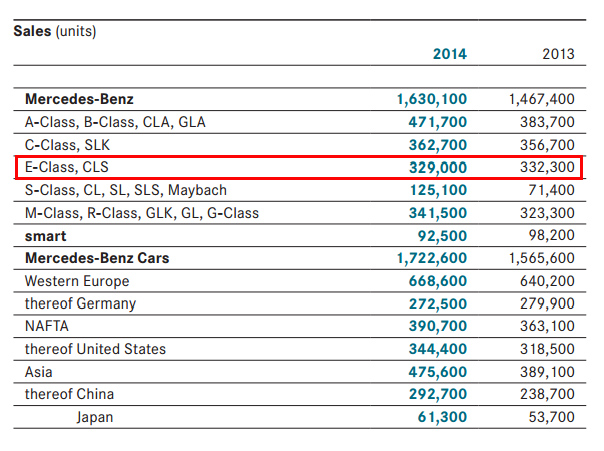Click the S-Class, CL, SL, SLS, Maybach label
The image size is (604, 451).
[x=125, y=190]
